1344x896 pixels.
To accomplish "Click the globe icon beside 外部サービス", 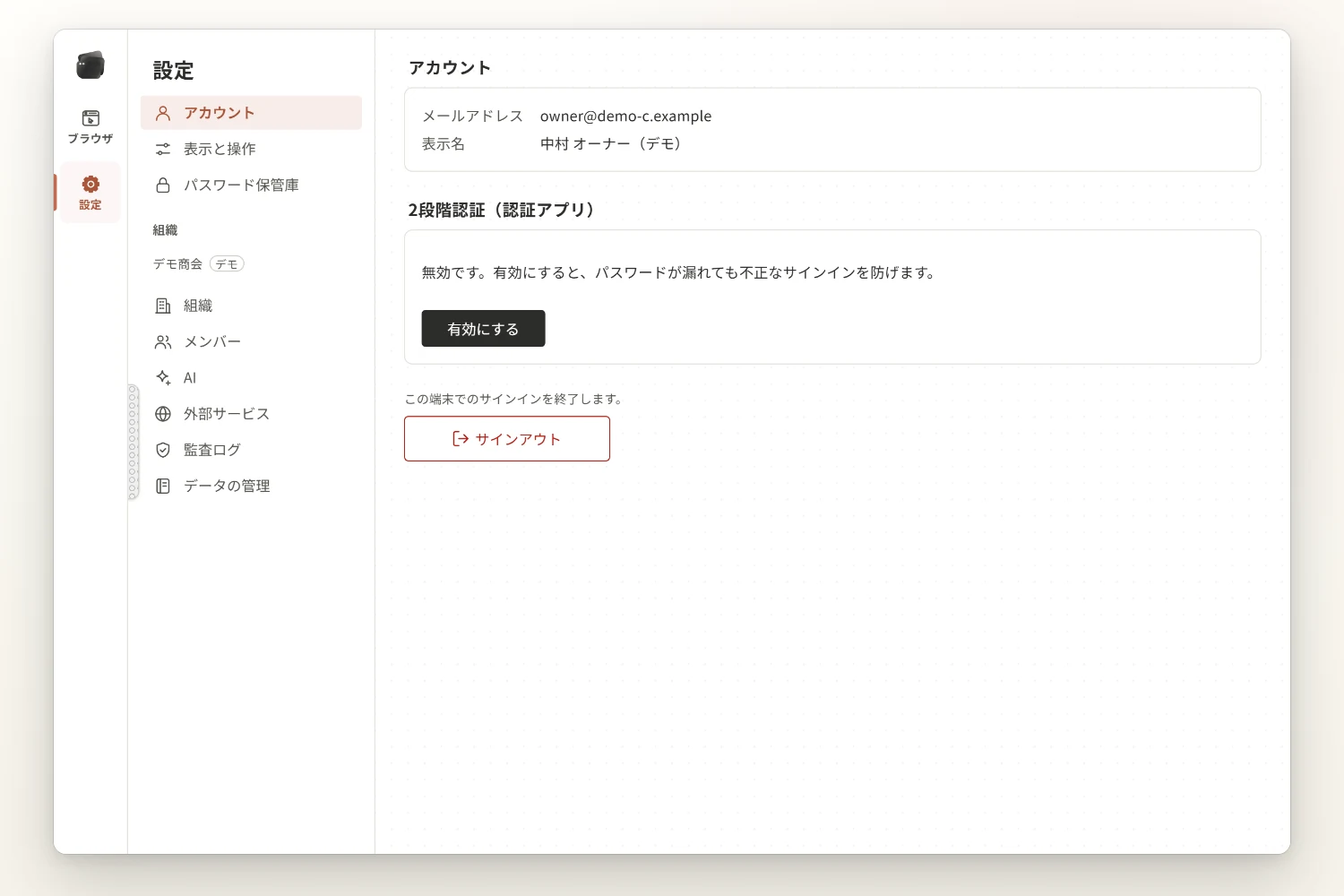I will pyautogui.click(x=163, y=413).
